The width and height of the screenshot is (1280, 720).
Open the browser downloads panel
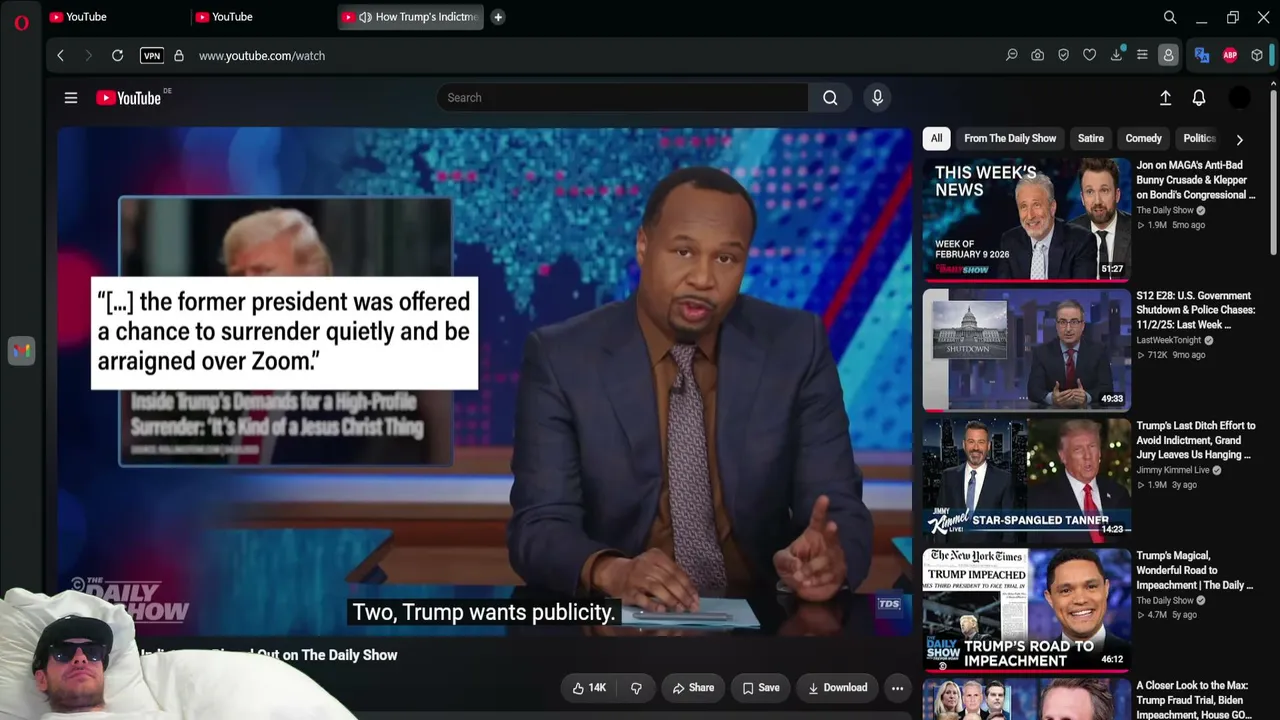coord(1116,56)
